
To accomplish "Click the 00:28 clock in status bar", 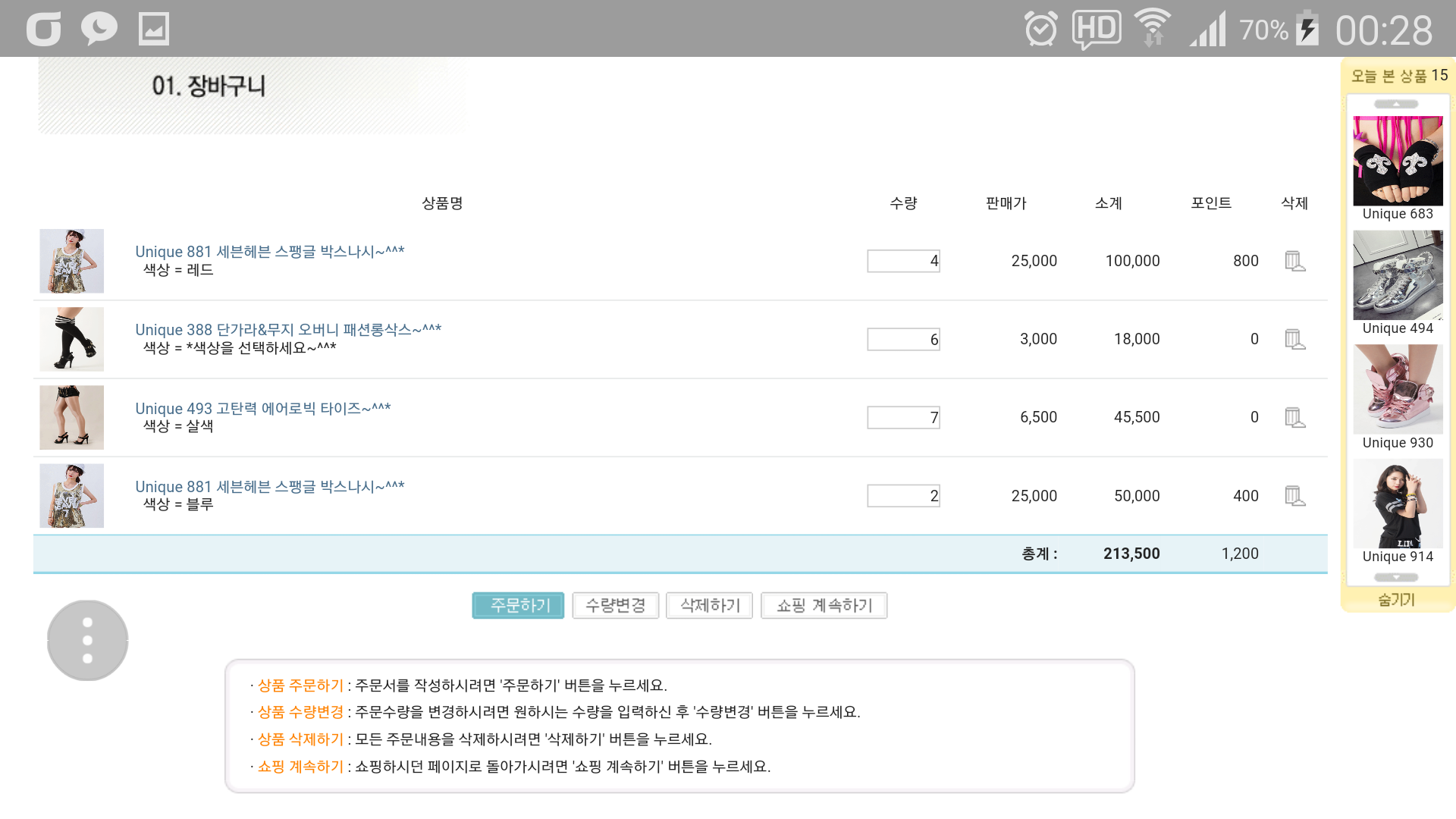I will point(1384,31).
